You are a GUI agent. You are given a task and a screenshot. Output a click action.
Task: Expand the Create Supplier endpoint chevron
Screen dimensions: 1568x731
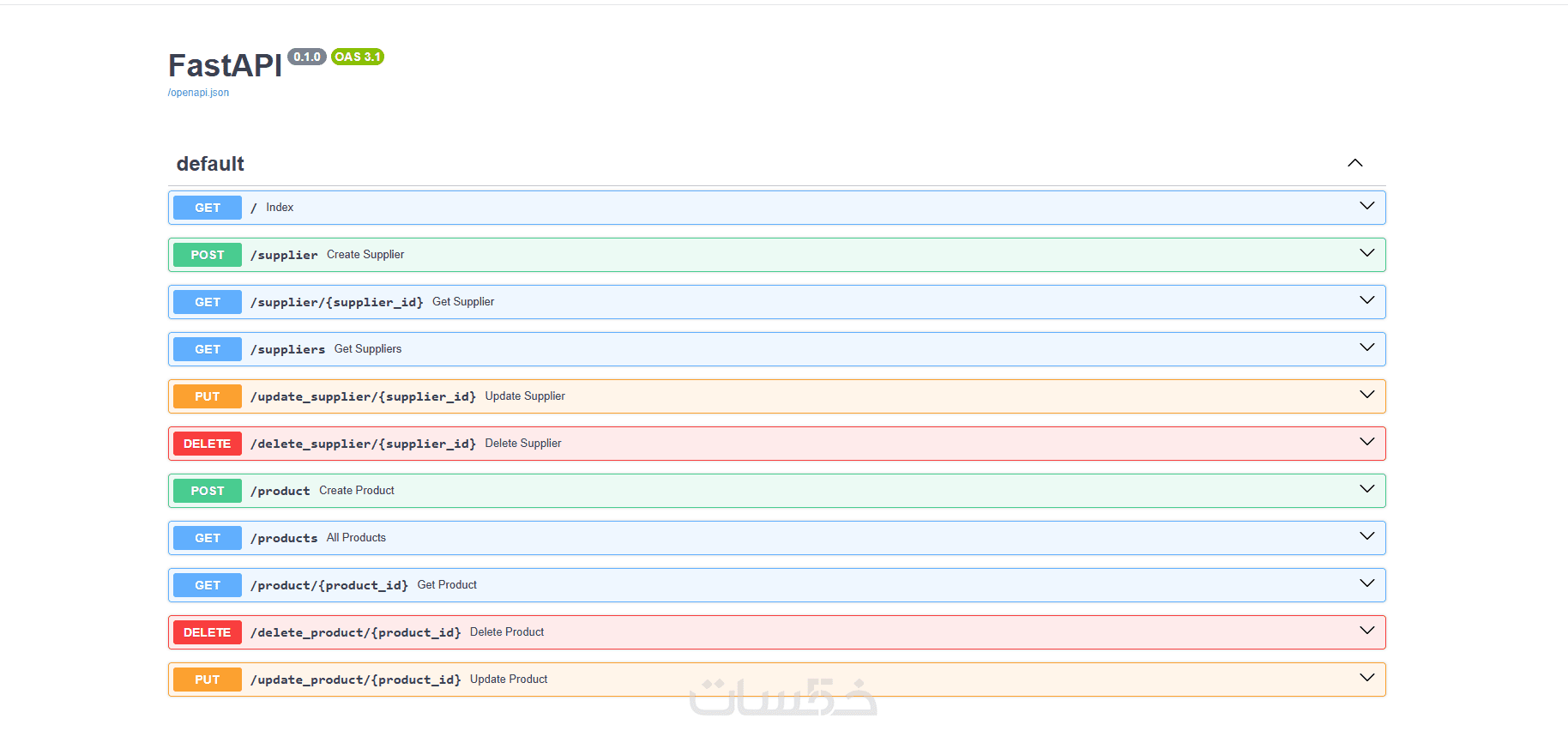(x=1367, y=253)
